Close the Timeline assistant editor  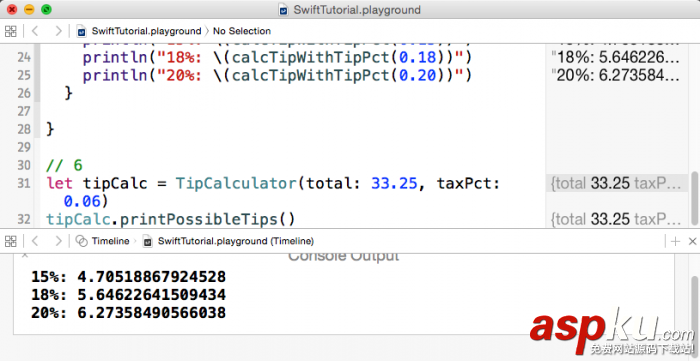click(692, 241)
